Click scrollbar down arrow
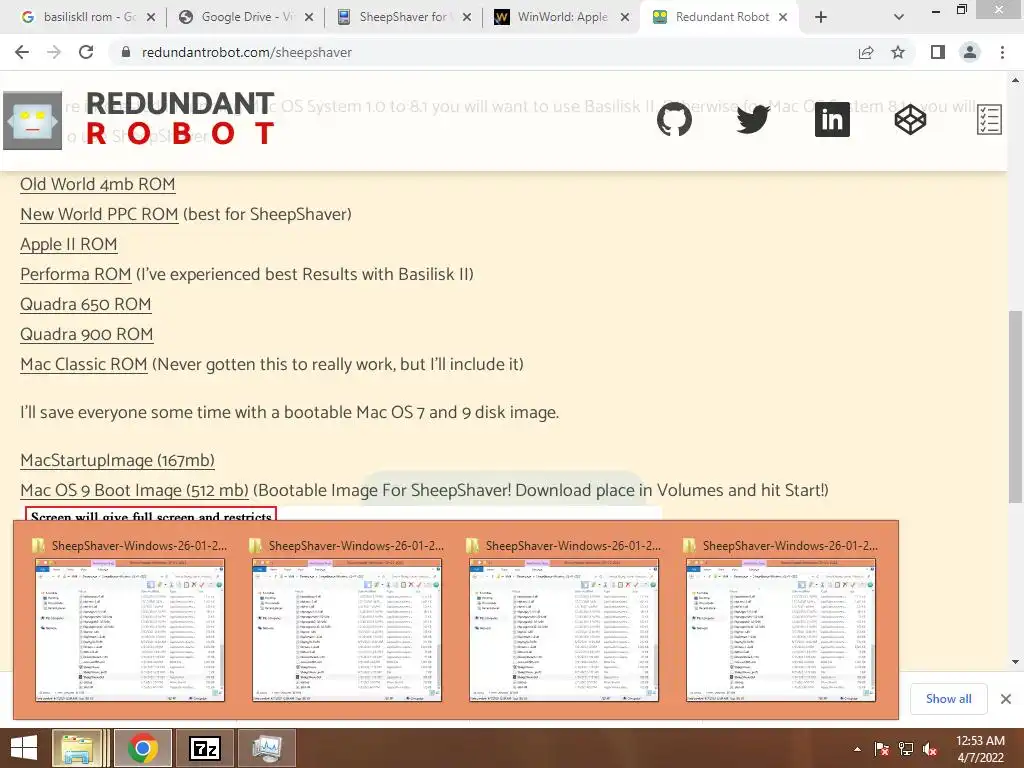1024x768 pixels. (1015, 662)
